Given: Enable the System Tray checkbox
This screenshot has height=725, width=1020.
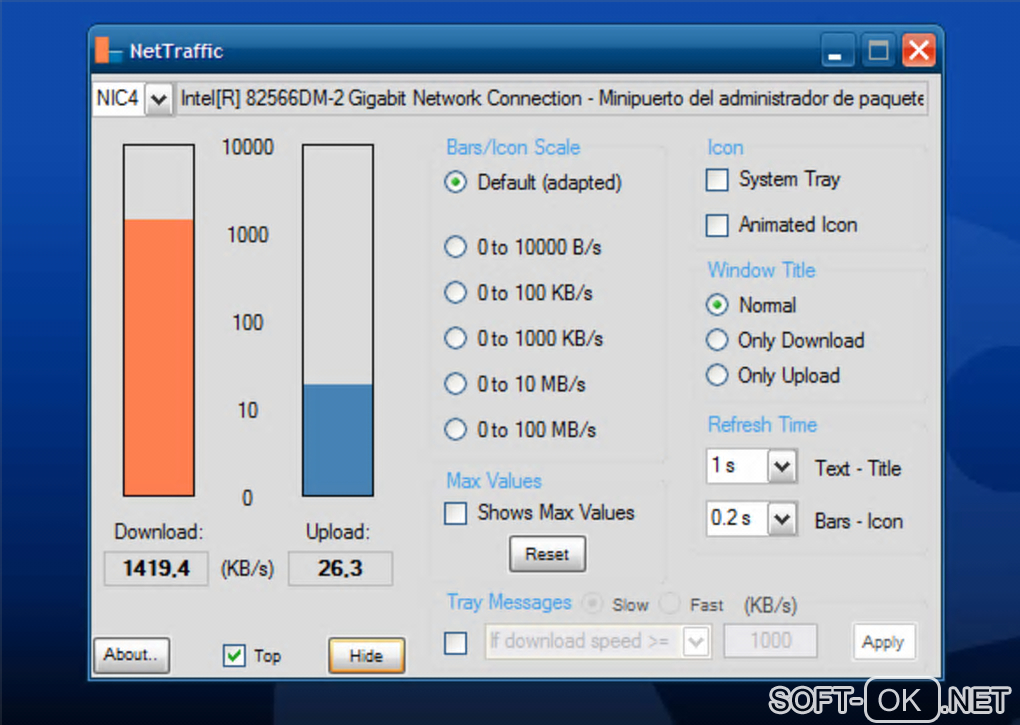Looking at the screenshot, I should [717, 179].
